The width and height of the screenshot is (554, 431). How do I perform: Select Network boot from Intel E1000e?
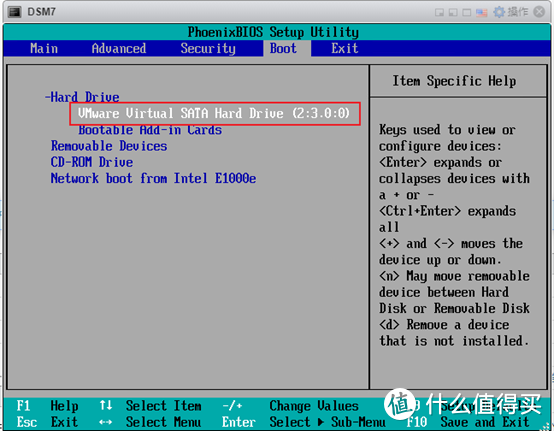click(x=153, y=178)
